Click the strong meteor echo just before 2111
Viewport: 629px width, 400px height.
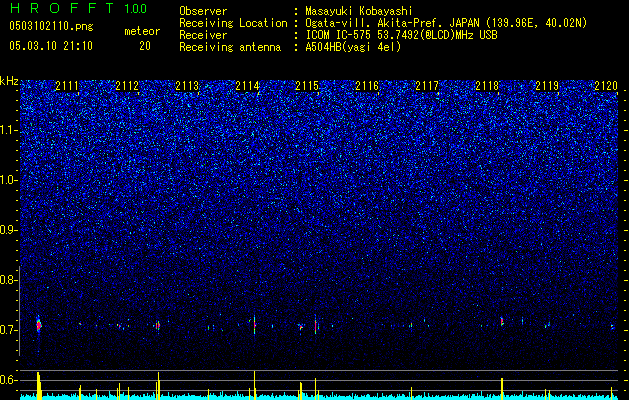[x=39, y=324]
